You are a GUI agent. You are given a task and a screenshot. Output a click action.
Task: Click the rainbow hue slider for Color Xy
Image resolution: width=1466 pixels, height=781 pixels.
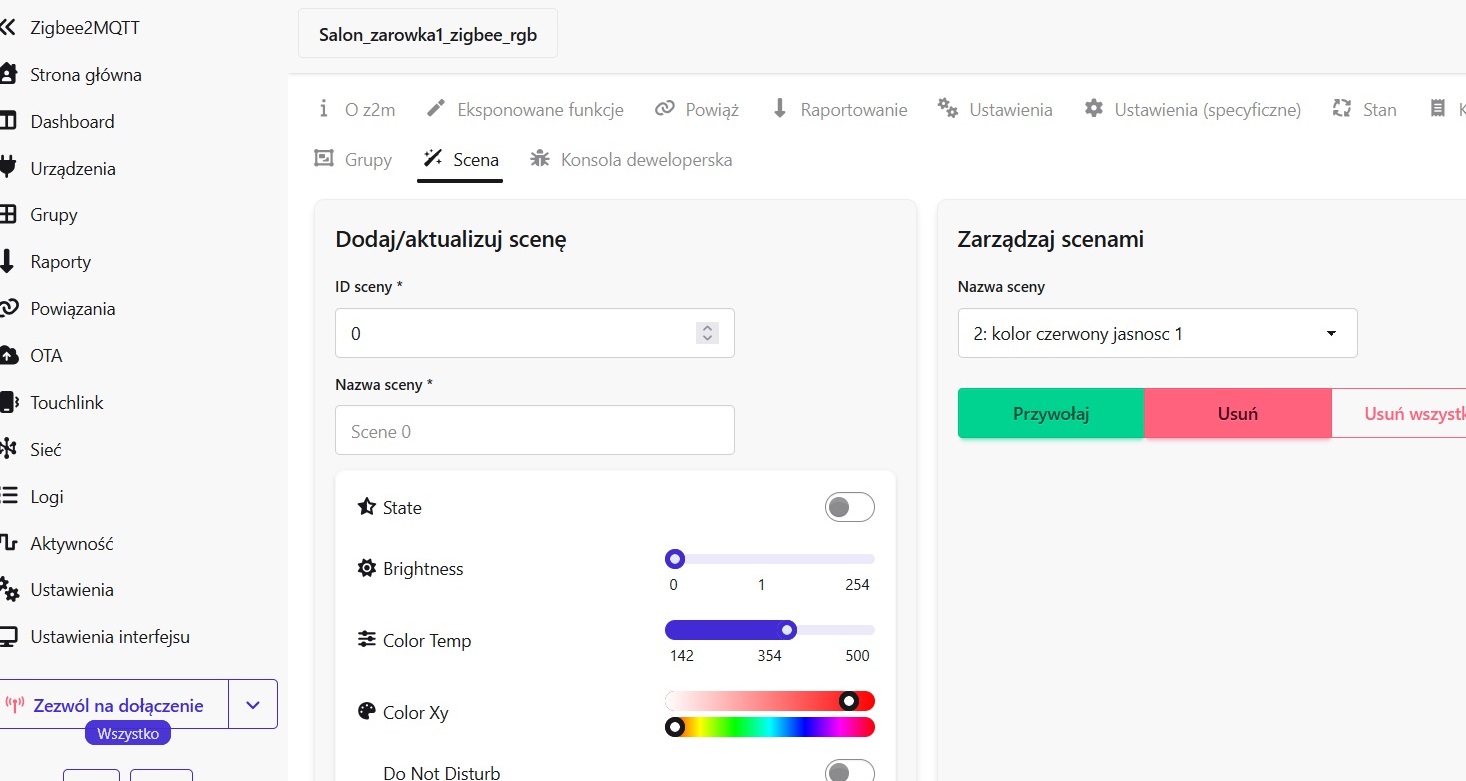coord(770,727)
